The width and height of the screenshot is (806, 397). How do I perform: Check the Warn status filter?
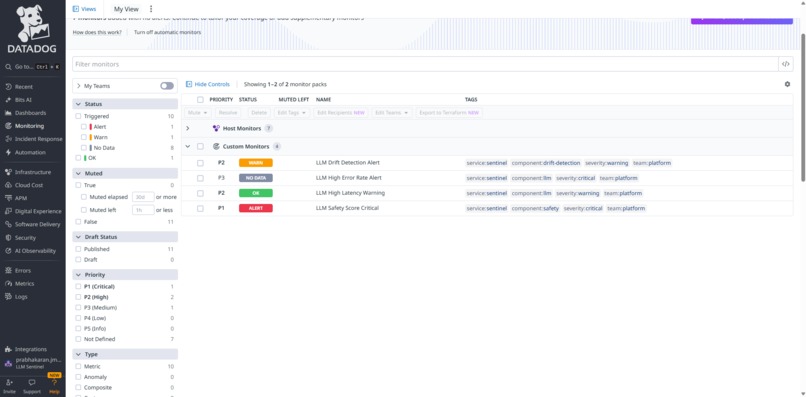84,137
